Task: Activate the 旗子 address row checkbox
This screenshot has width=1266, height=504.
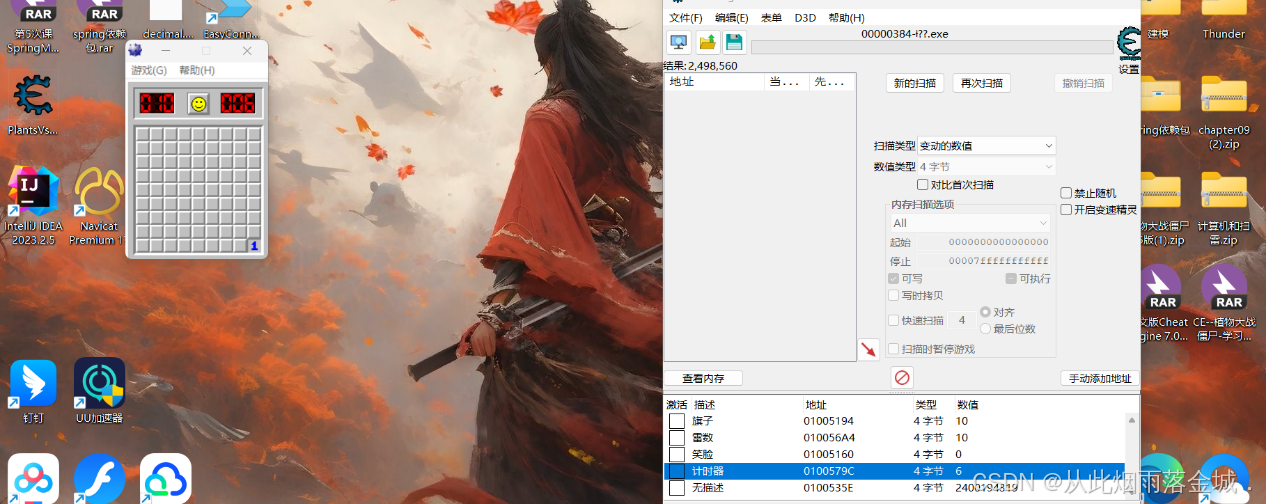Action: point(677,421)
